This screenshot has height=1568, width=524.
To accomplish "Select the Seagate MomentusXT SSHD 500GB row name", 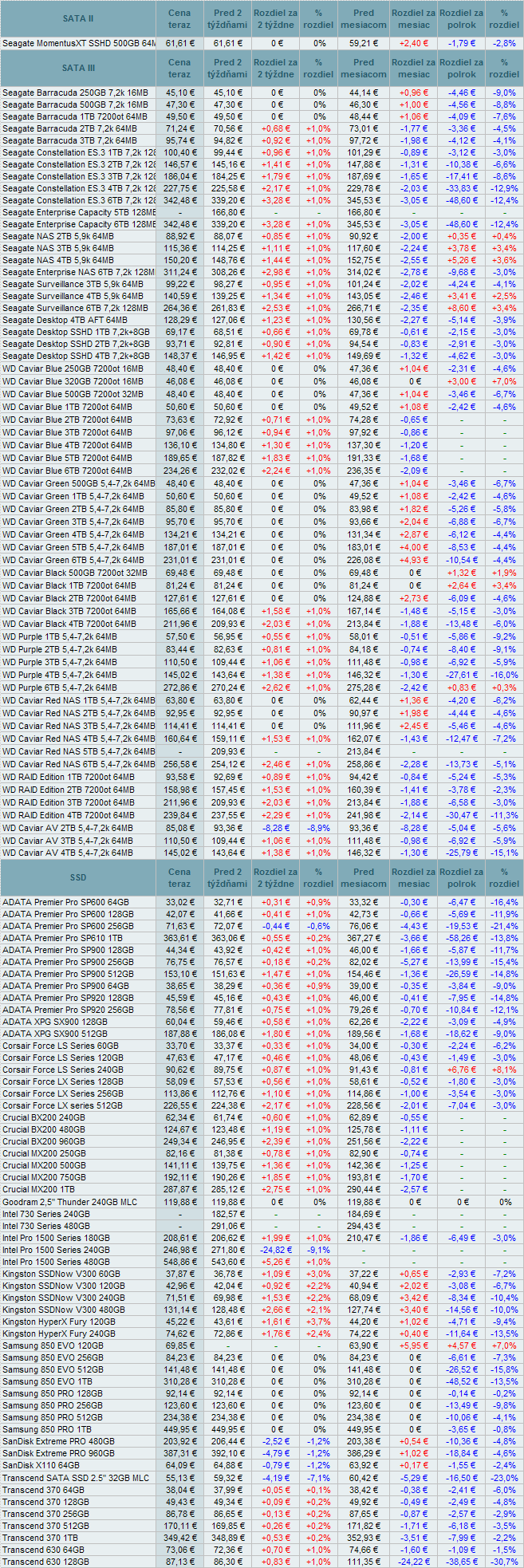I will click(x=78, y=43).
